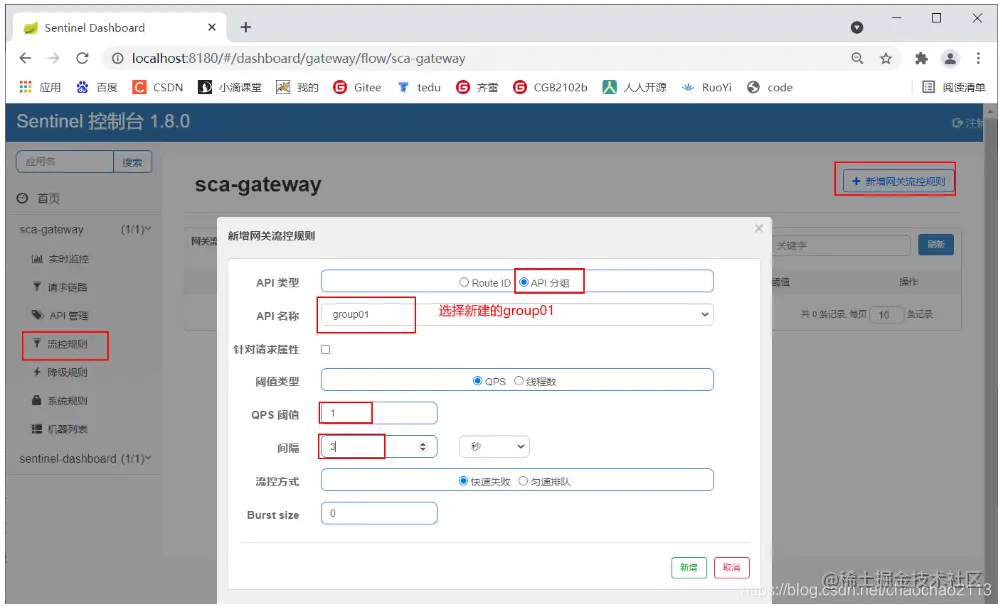Click the site info icon in address bar
This screenshot has width=1002, height=609.
[118, 59]
